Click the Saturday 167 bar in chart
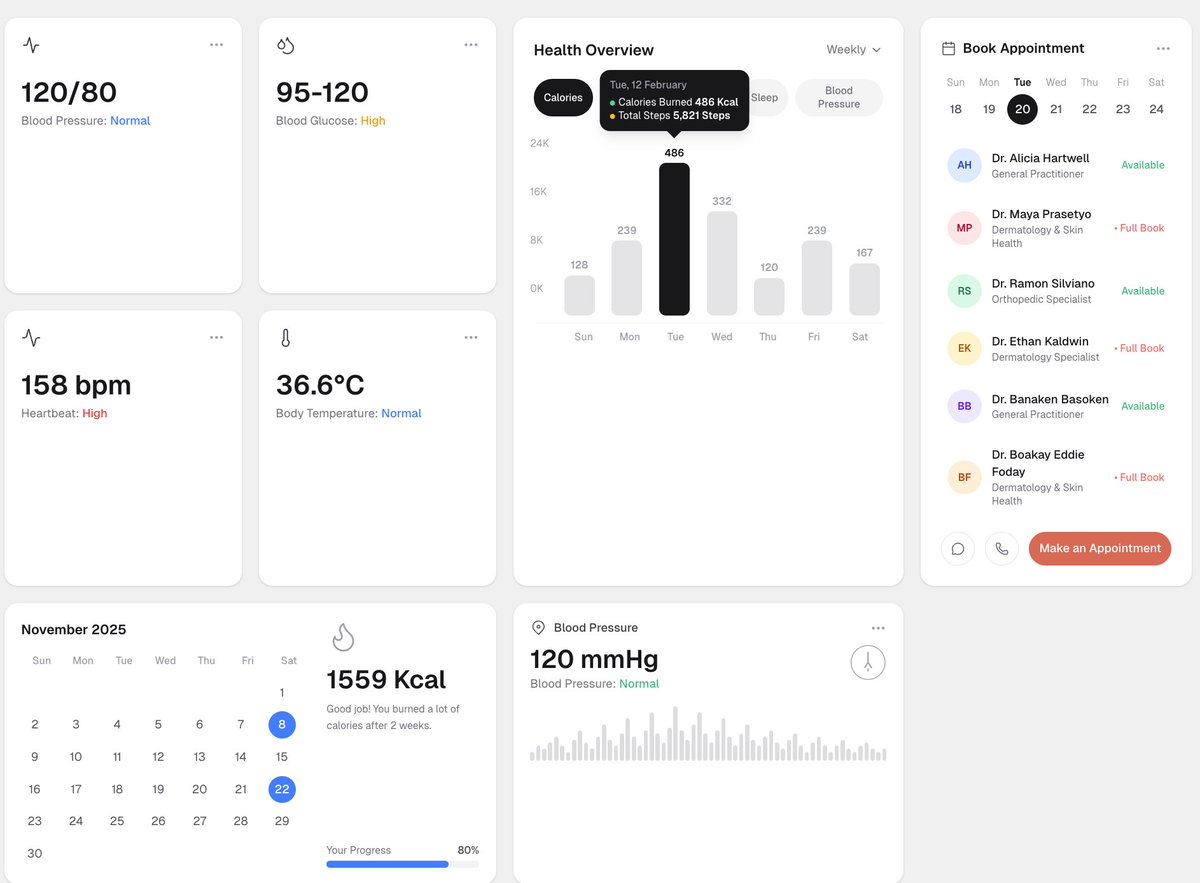Image resolution: width=1200 pixels, height=883 pixels. [864, 289]
